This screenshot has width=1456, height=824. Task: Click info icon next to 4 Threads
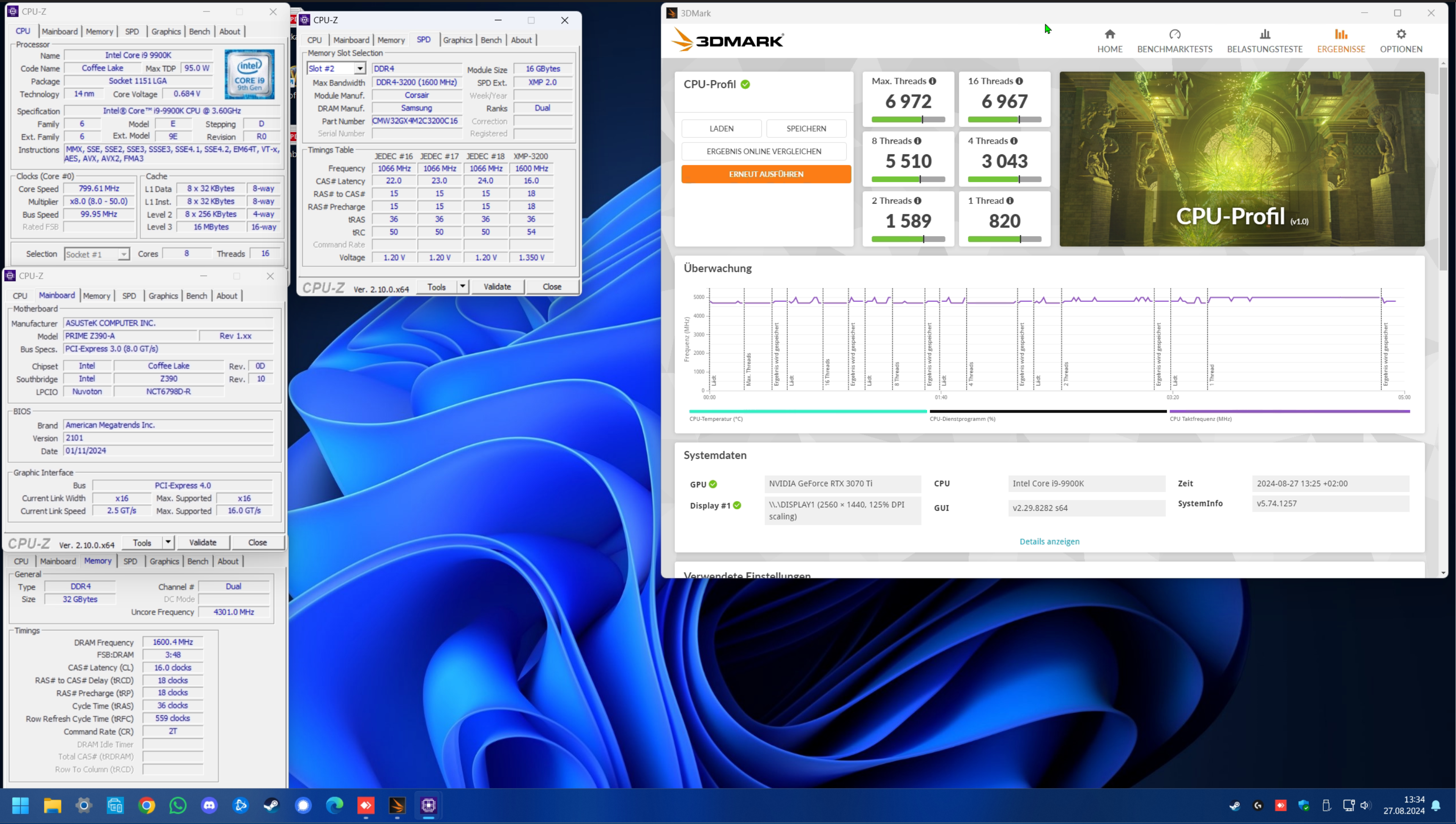(1013, 141)
